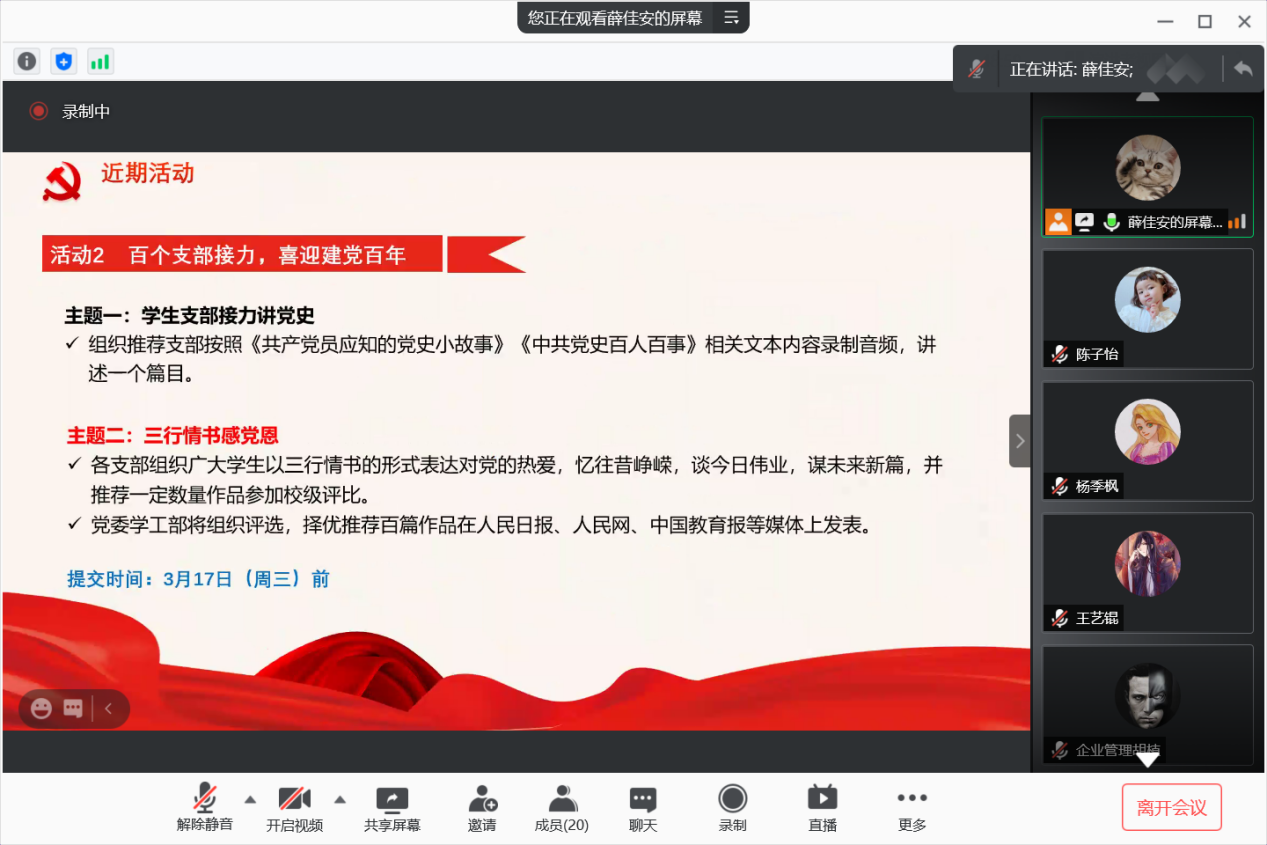1267x845 pixels.
Task: Select 陈子怡's video thumbnail
Action: tap(1147, 309)
